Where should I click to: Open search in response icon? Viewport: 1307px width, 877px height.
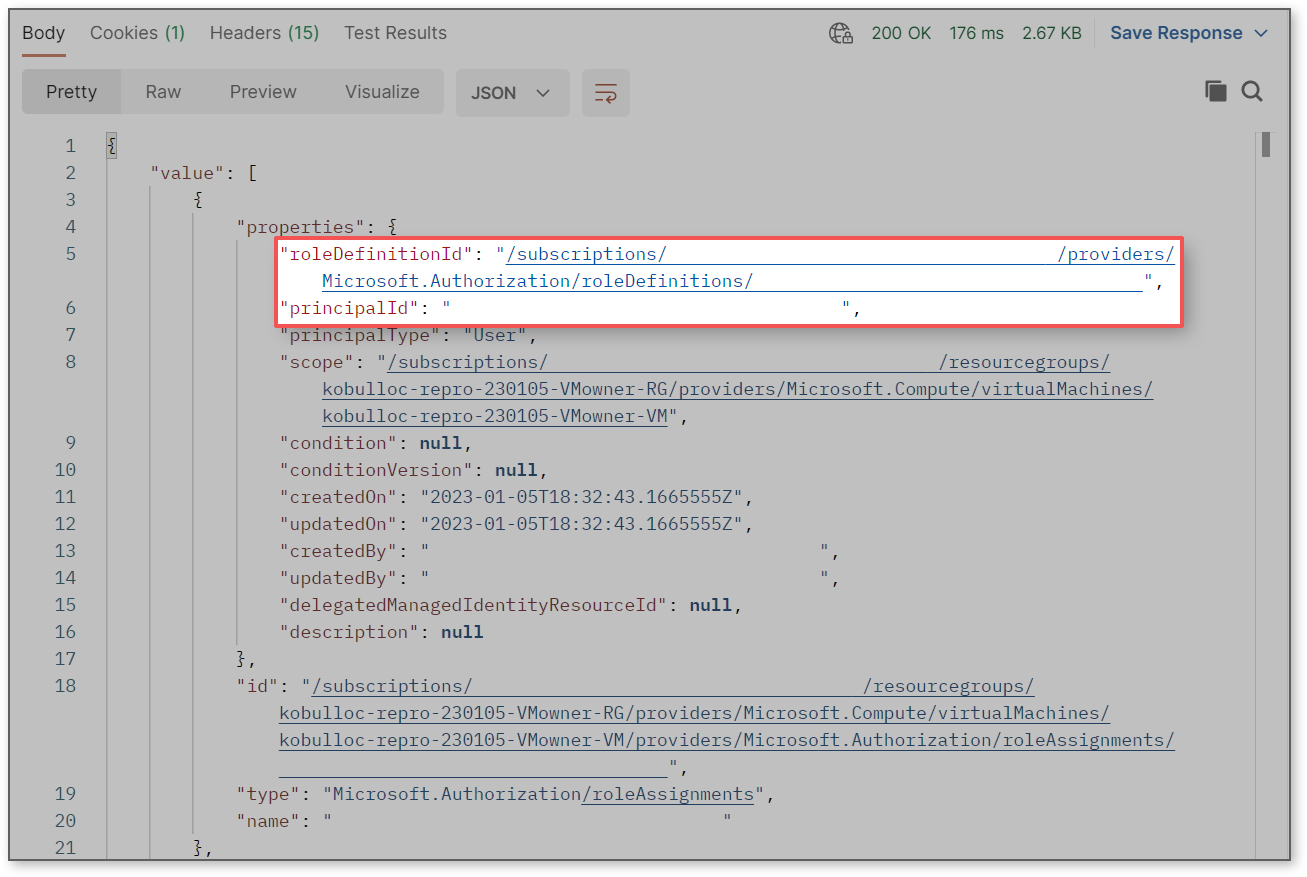click(1252, 92)
